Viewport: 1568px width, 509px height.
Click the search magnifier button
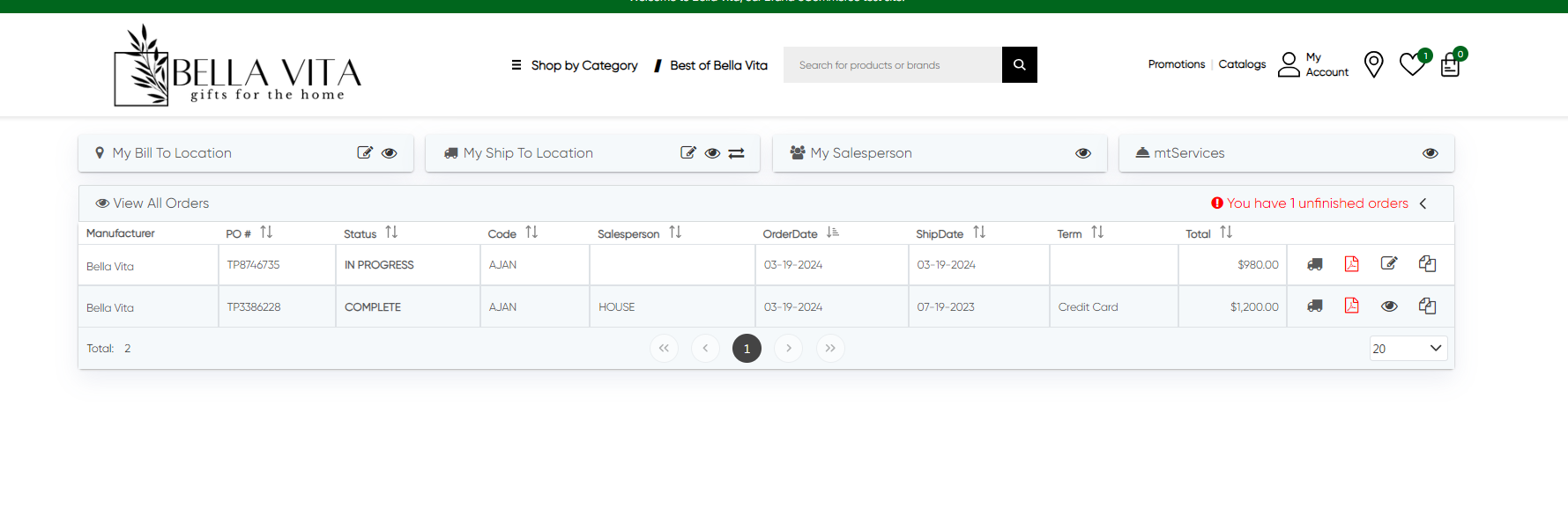1019,64
